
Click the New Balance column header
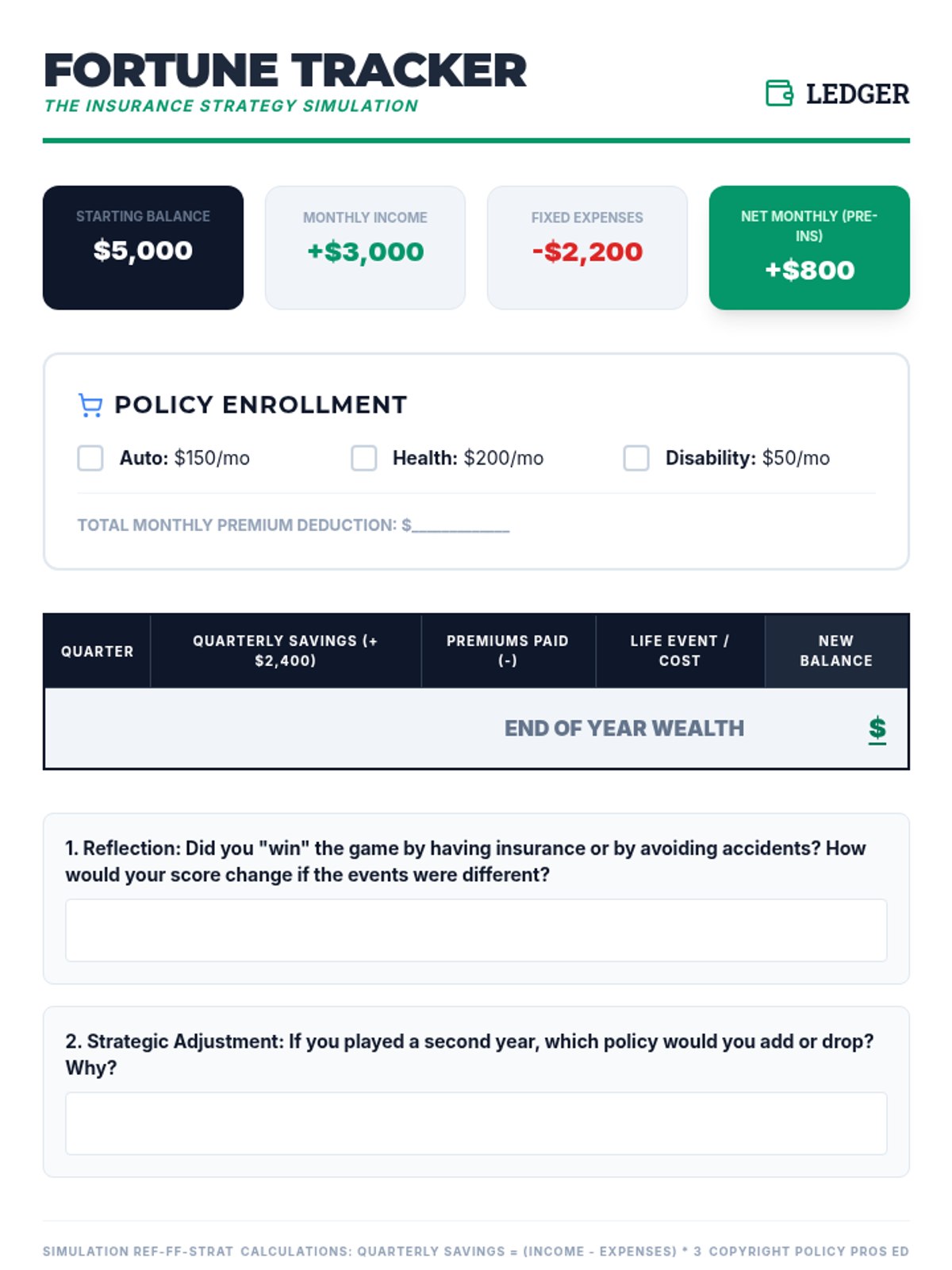tap(836, 651)
